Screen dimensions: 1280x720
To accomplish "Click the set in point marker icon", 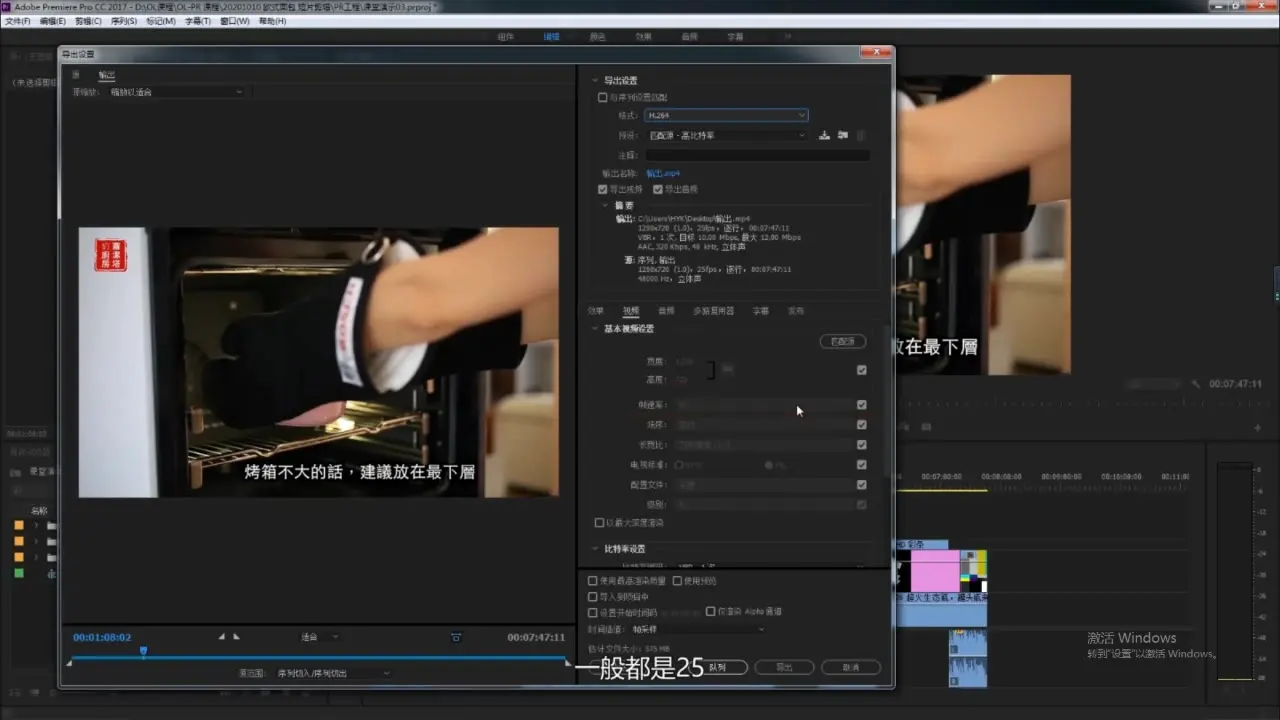I will pos(222,637).
